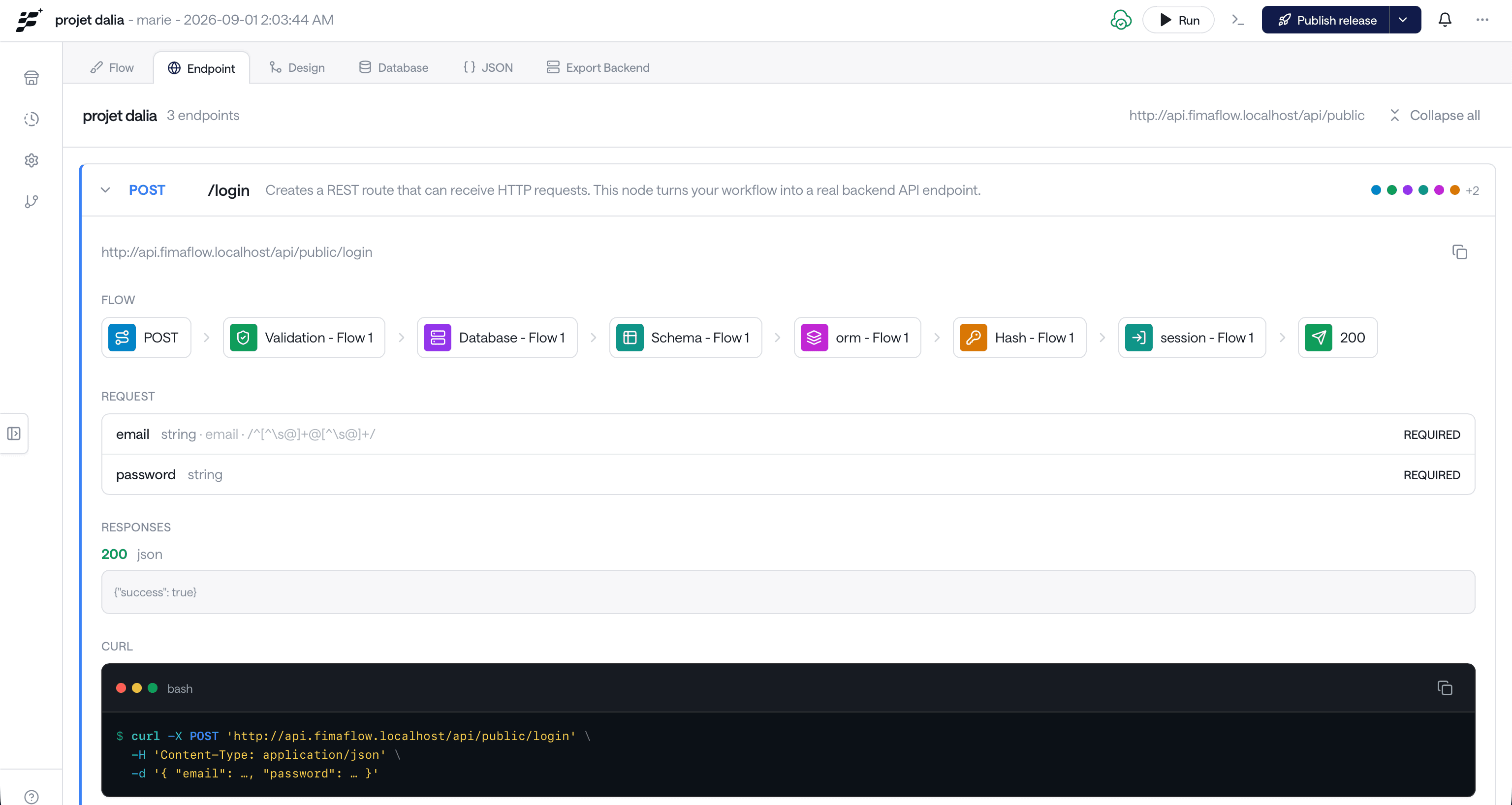The image size is (1512, 805).
Task: Select the Validation - Flow 1 node
Action: click(x=304, y=338)
